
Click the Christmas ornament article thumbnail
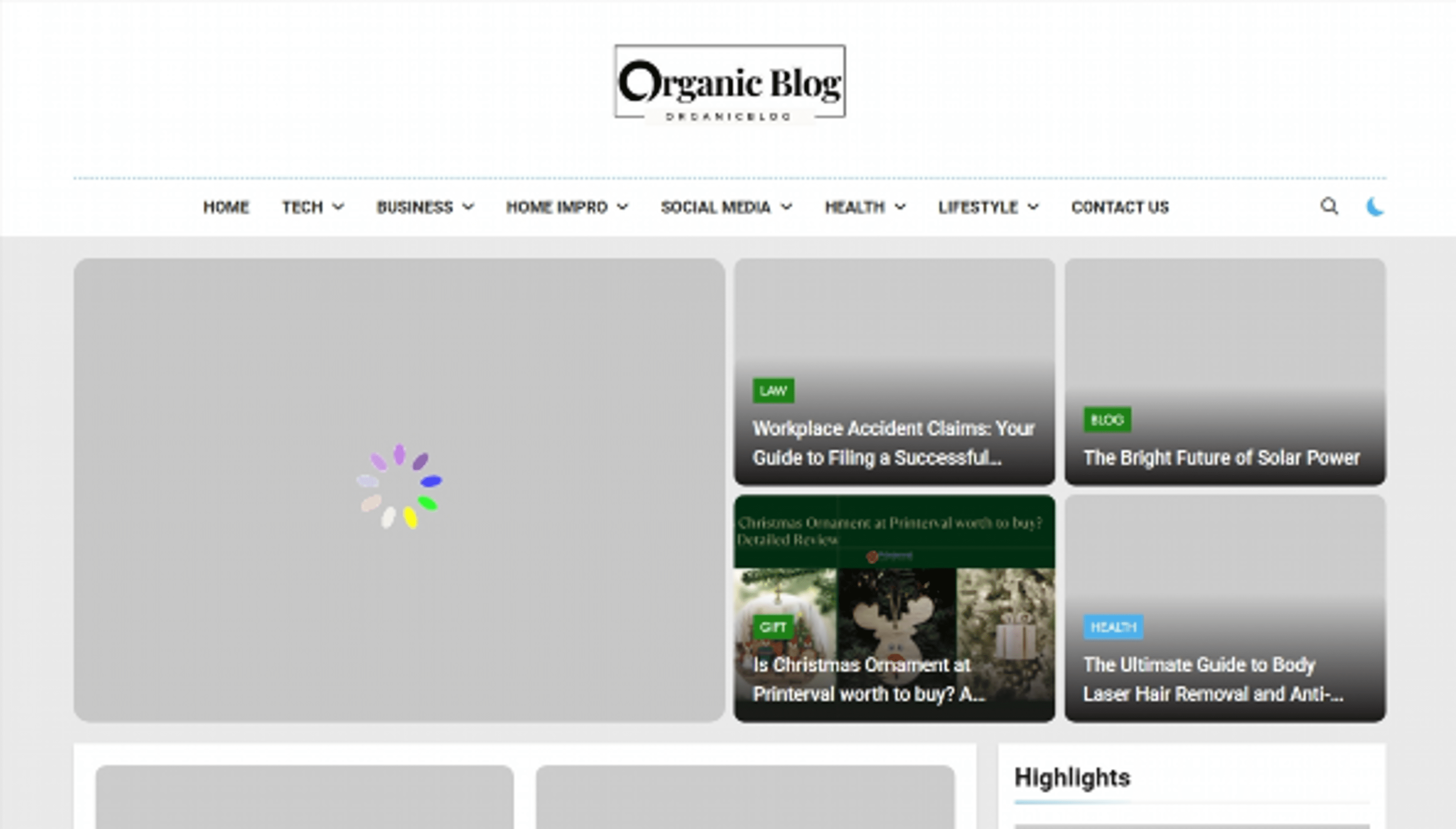(x=894, y=569)
